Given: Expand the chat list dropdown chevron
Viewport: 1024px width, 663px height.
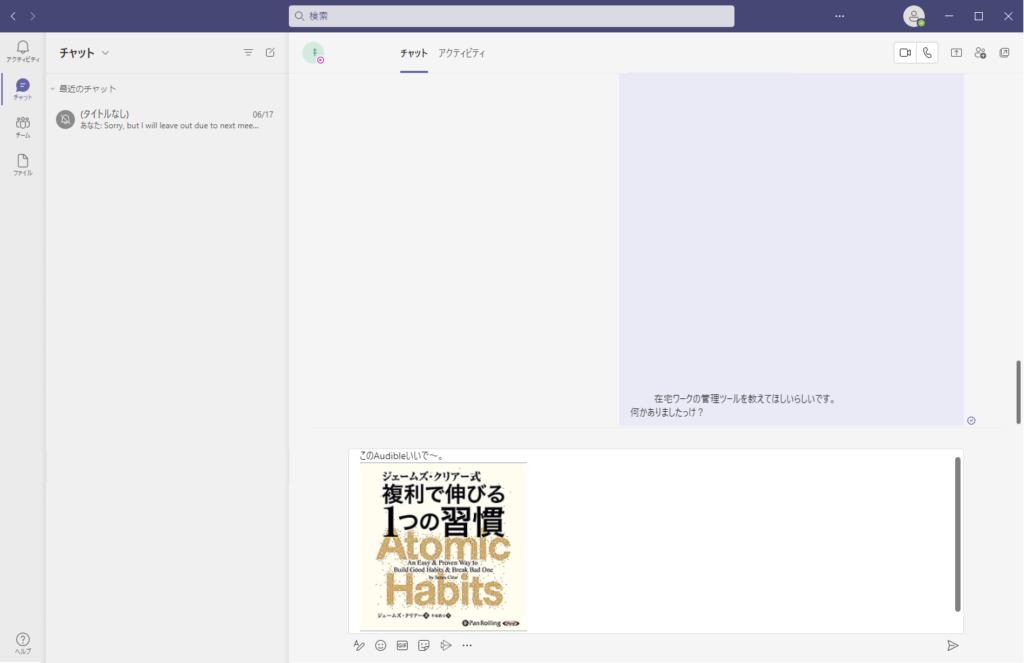Looking at the screenshot, I should click(x=105, y=53).
